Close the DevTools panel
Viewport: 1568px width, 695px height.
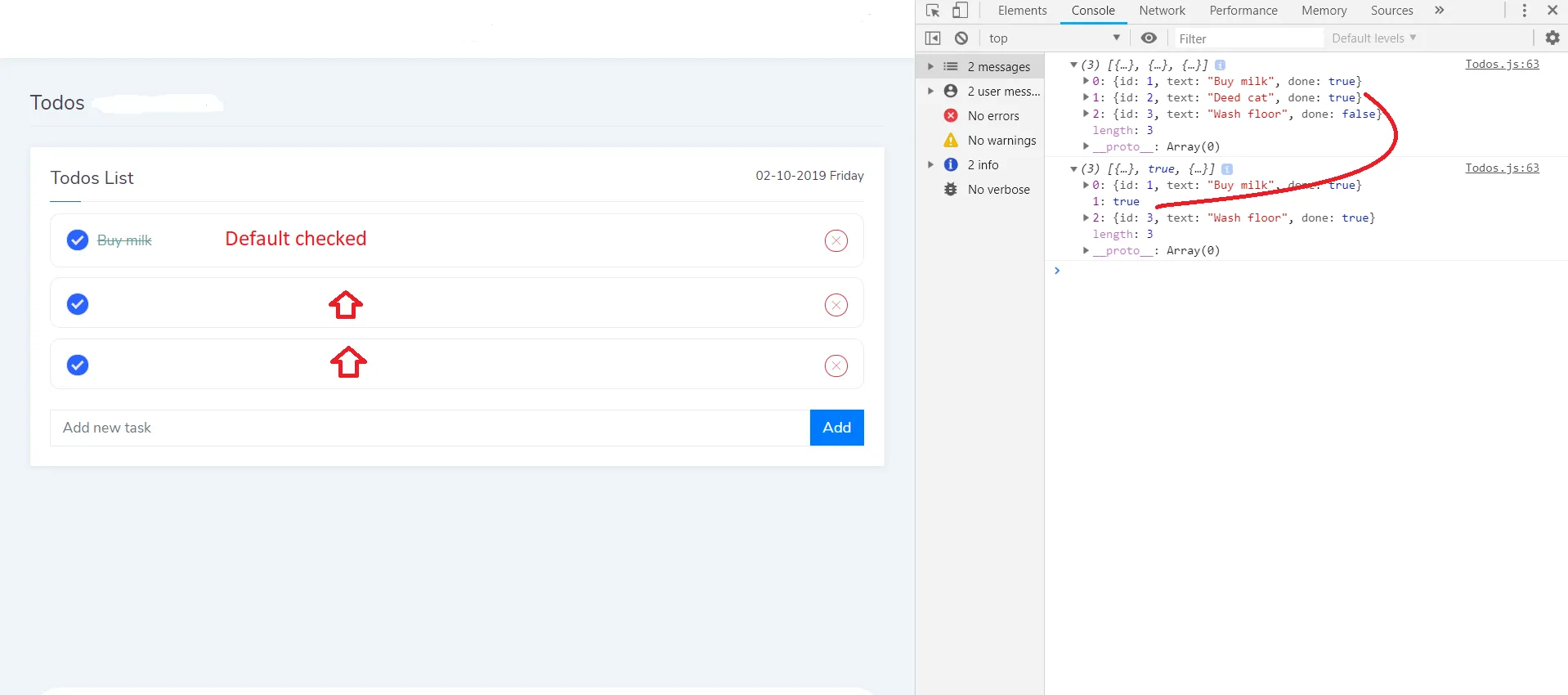point(1552,11)
